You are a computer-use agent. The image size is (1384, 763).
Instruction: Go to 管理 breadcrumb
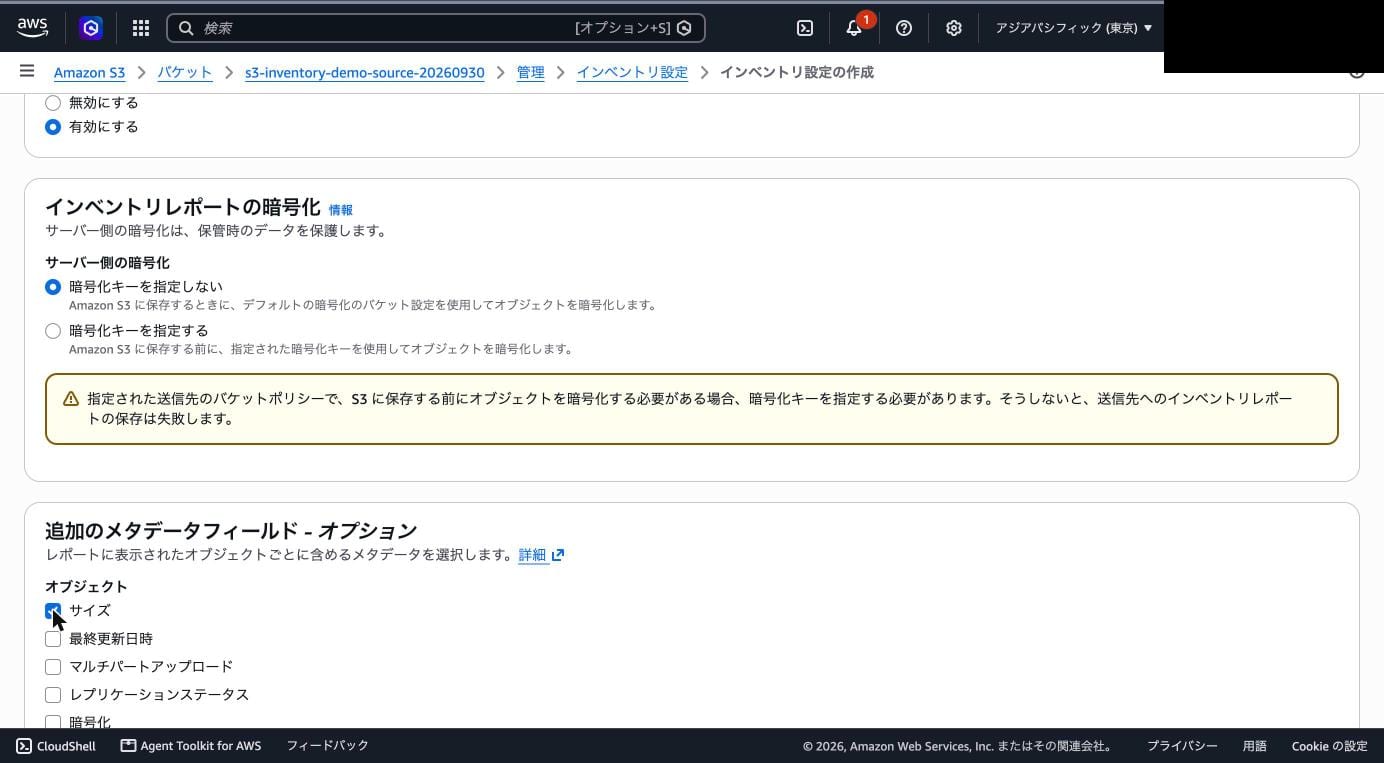pyautogui.click(x=530, y=72)
